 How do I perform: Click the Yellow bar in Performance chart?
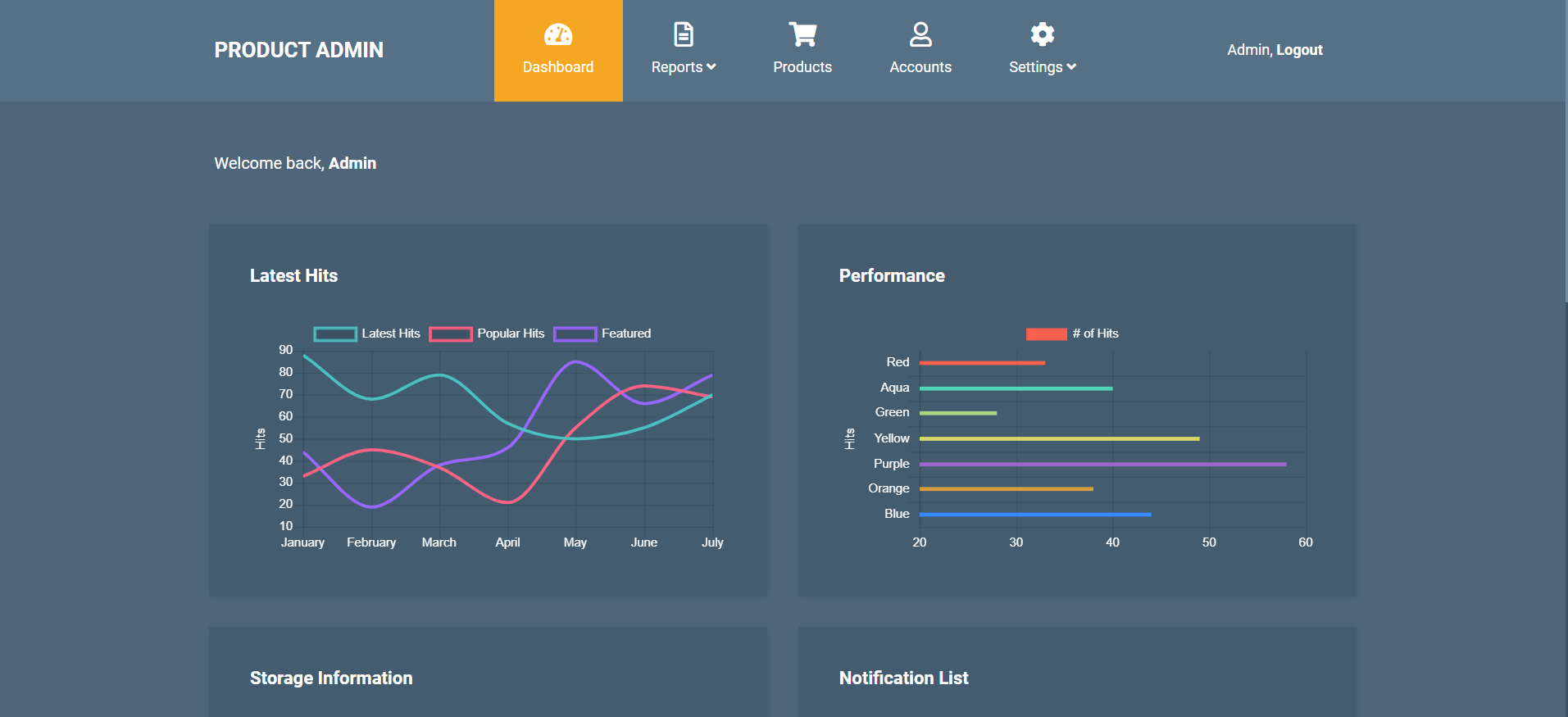(1059, 439)
